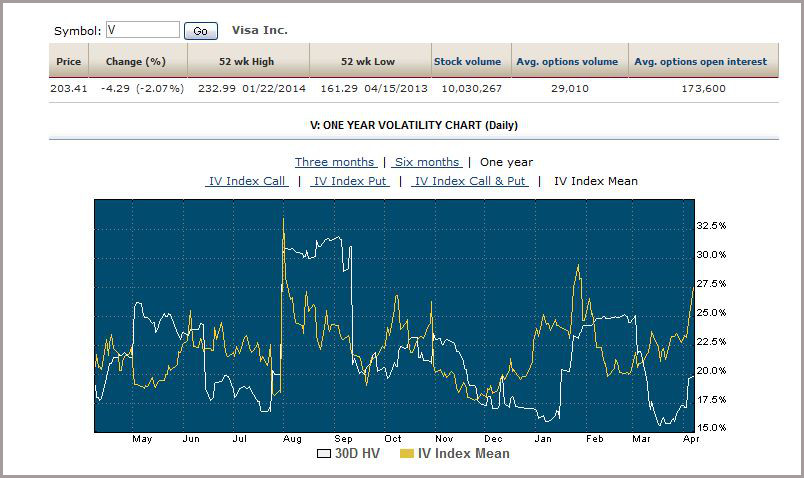
Task: Click the Mar month axis label
Action: click(x=641, y=439)
